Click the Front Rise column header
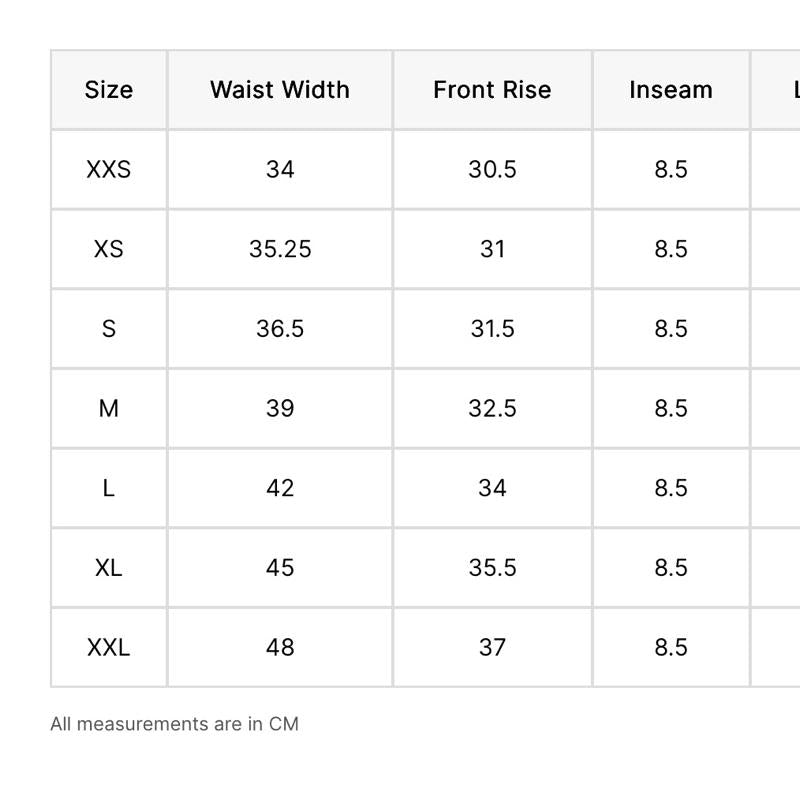800x800 pixels. (x=492, y=90)
